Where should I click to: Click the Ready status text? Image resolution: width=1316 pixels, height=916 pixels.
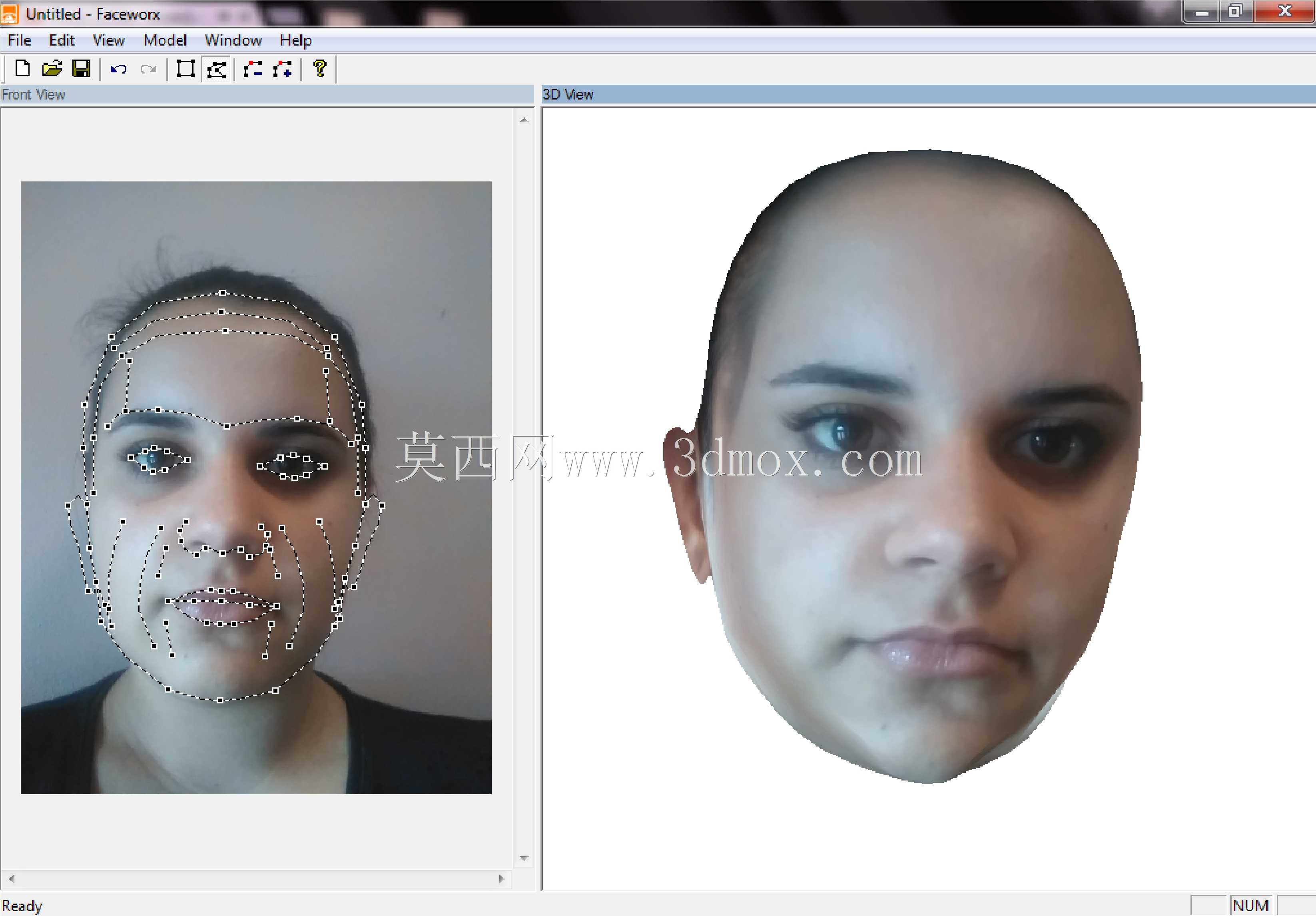(22, 906)
